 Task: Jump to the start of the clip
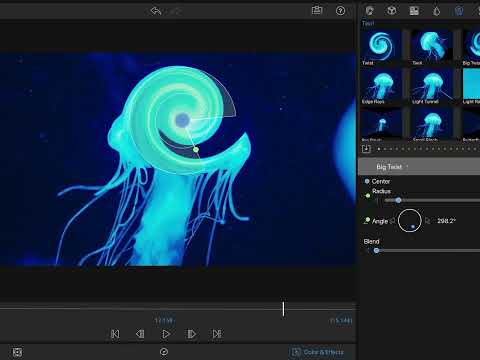click(x=115, y=334)
